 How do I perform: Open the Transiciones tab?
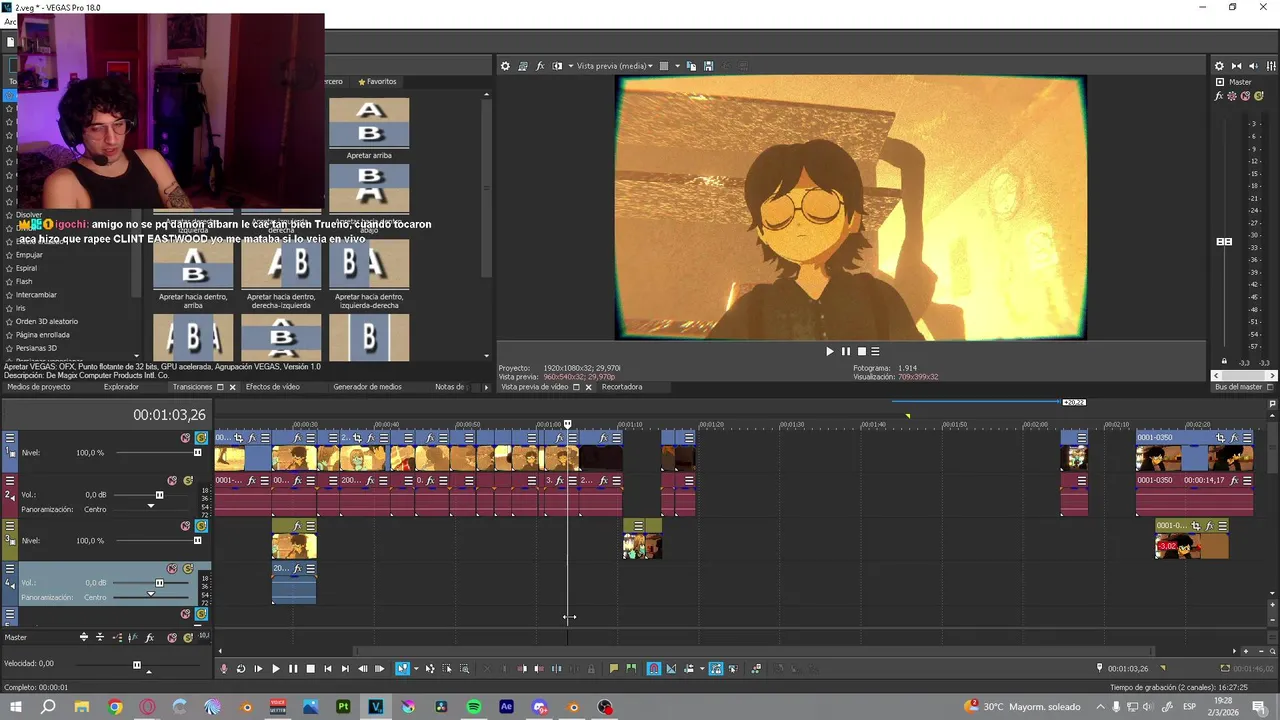193,387
